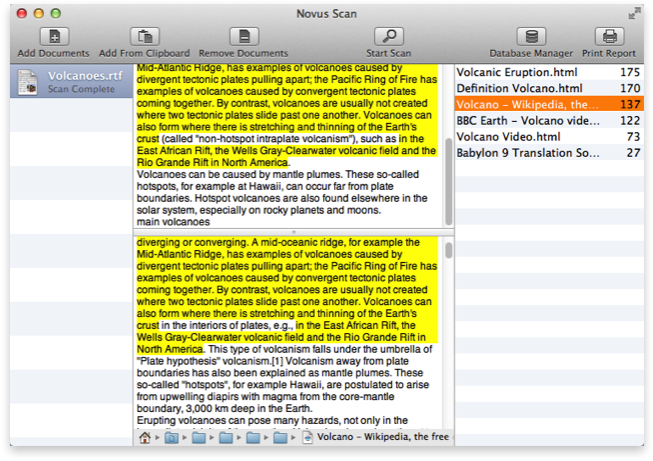653x461 pixels.
Task: Click the Remove Documents toolbar icon
Action: (x=244, y=37)
